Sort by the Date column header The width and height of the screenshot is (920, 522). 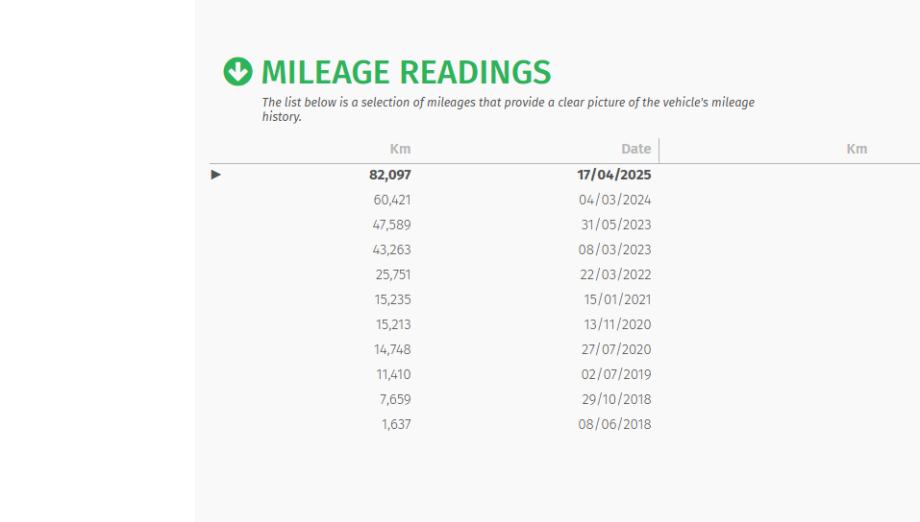click(636, 149)
